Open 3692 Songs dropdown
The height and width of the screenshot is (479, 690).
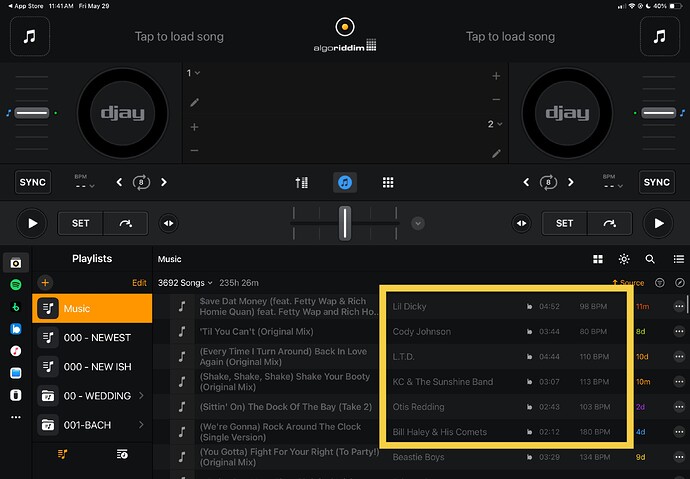tap(185, 283)
